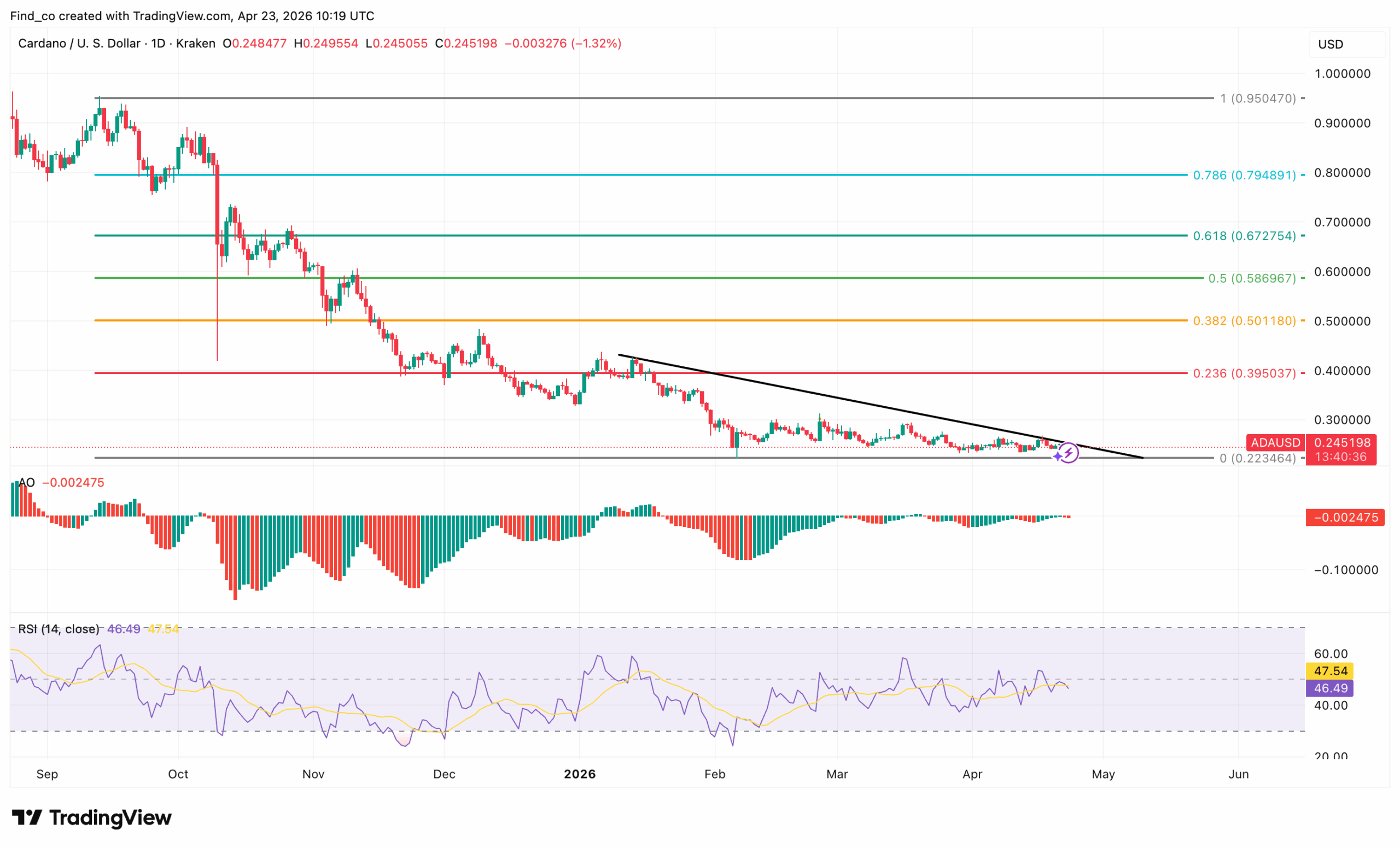Screen dimensions: 1400x848
Task: Click the low value L0.245055
Action: click(x=396, y=43)
